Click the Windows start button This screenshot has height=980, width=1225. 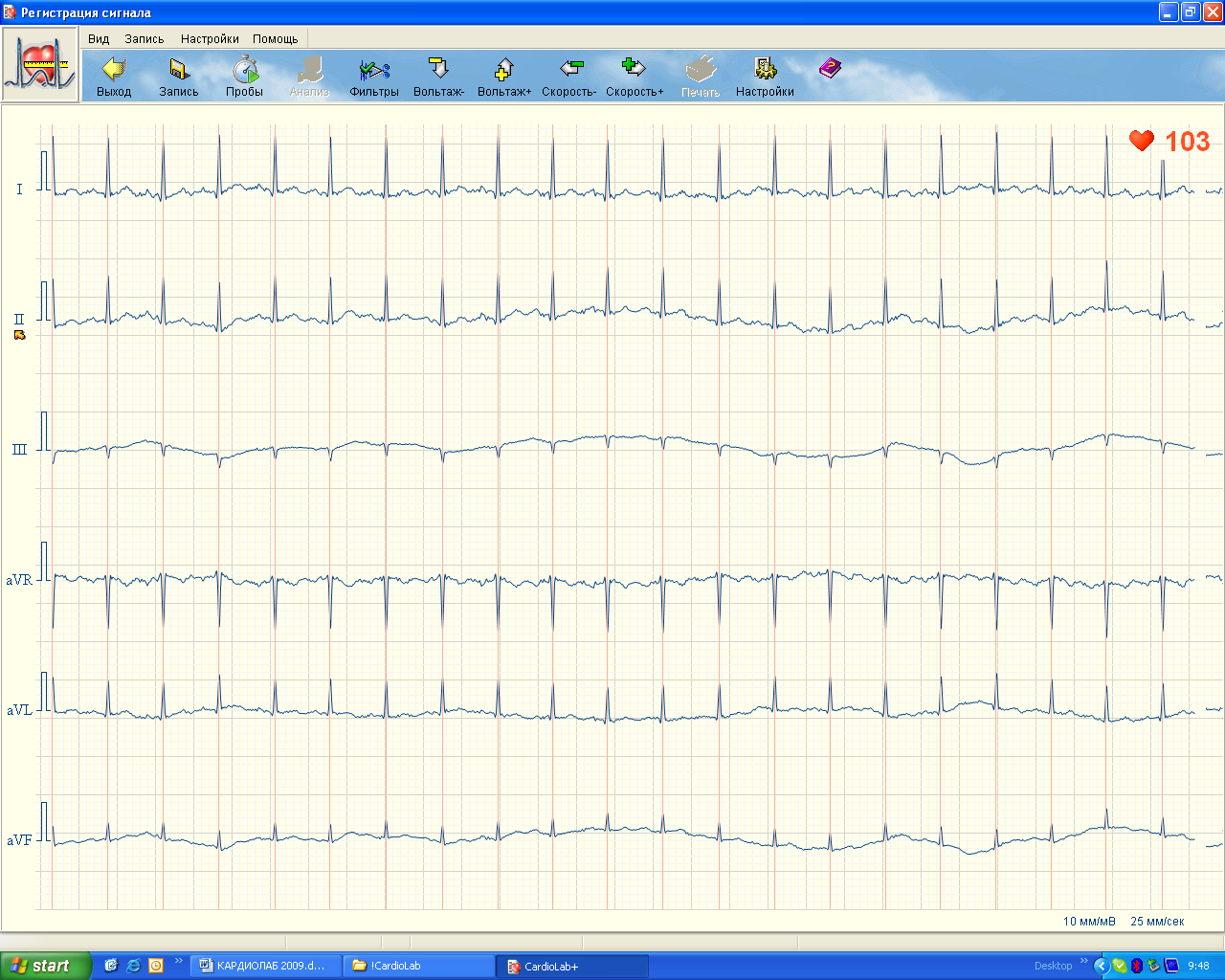coord(43,966)
